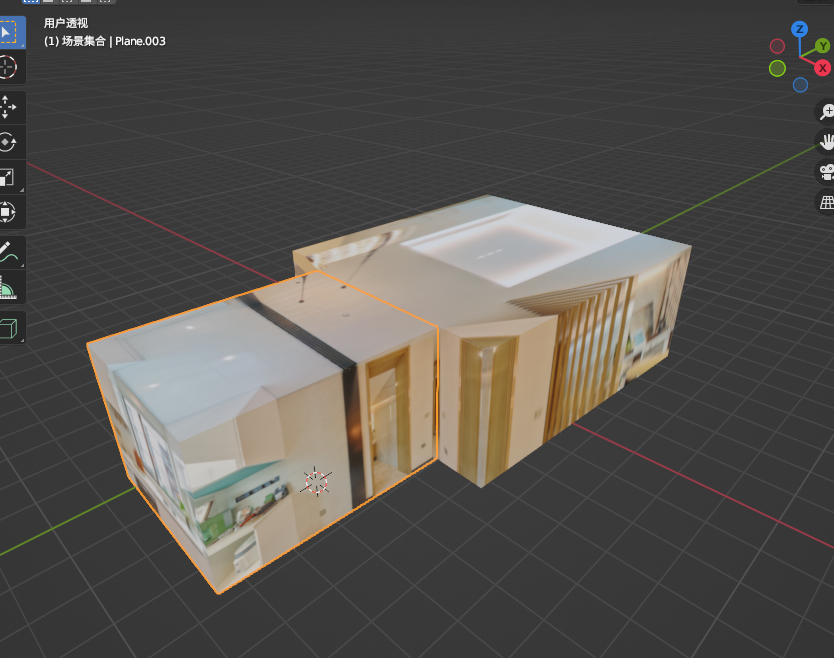Pick the Rotate tool
834x658 pixels.
[x=8, y=143]
